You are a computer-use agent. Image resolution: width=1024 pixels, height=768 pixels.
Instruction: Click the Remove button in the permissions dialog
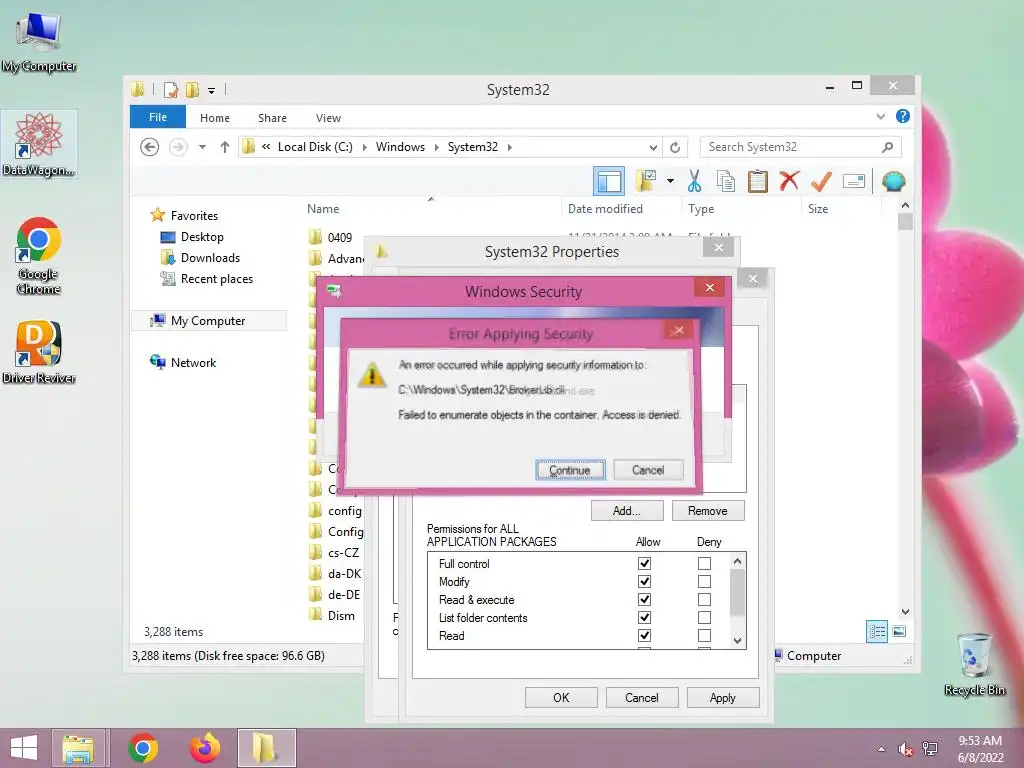(708, 511)
